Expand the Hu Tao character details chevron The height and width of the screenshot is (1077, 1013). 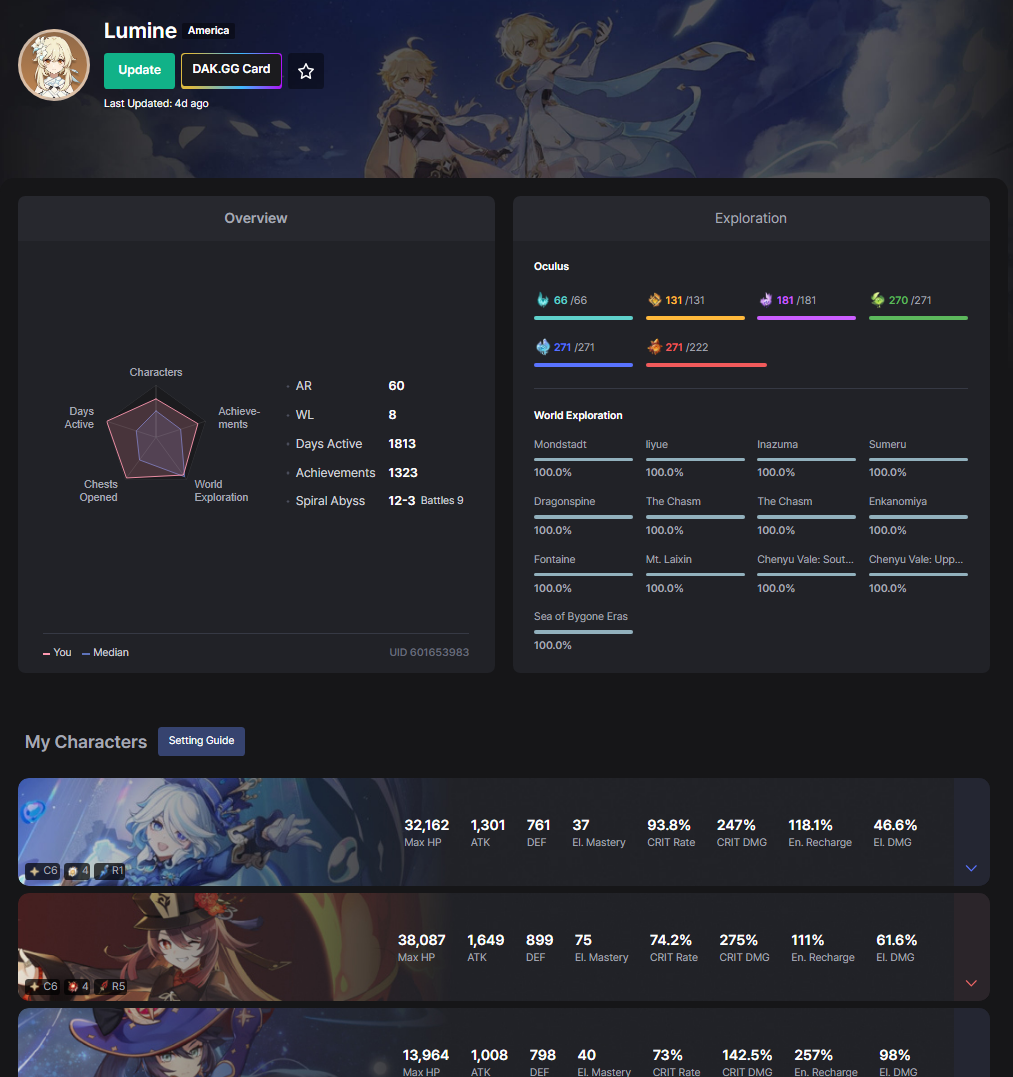[971, 983]
